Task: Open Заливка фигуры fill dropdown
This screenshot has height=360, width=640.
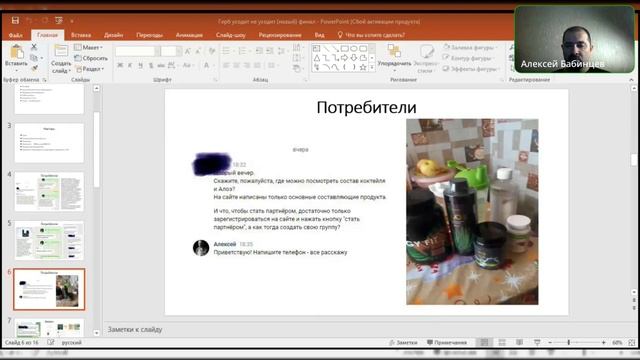Action: [x=471, y=47]
